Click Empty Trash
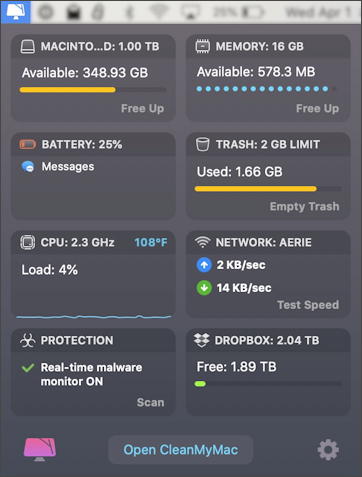This screenshot has width=362, height=477. 304,206
